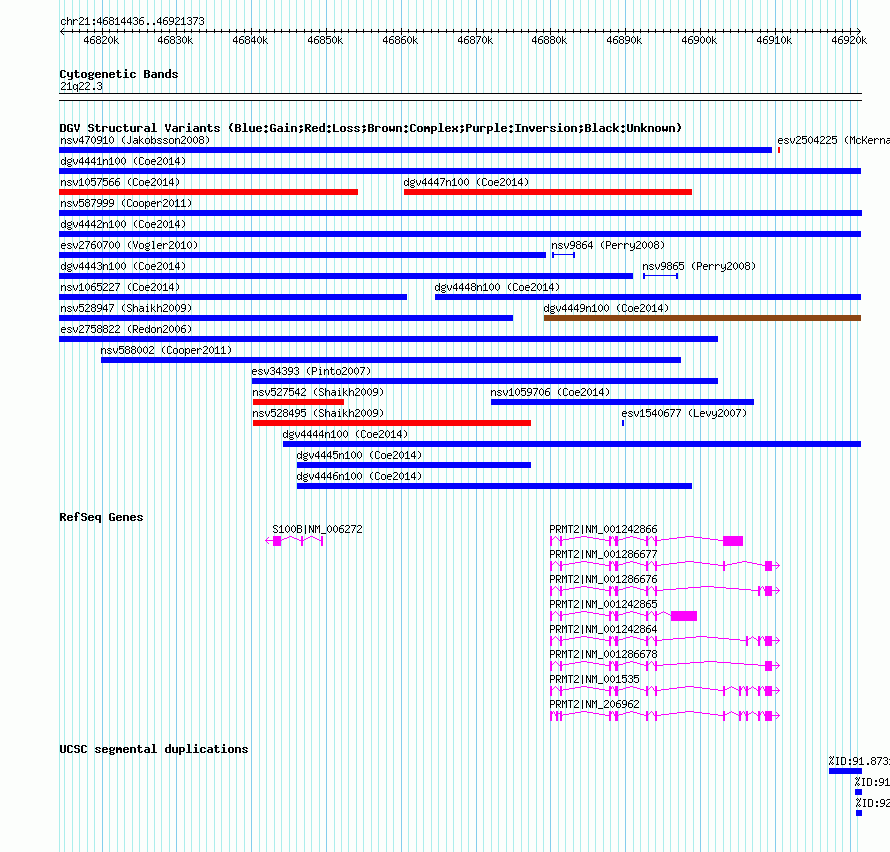Screen dimensions: 890x852
Task: Click the 21q22.3 band label
Action: 81,86
